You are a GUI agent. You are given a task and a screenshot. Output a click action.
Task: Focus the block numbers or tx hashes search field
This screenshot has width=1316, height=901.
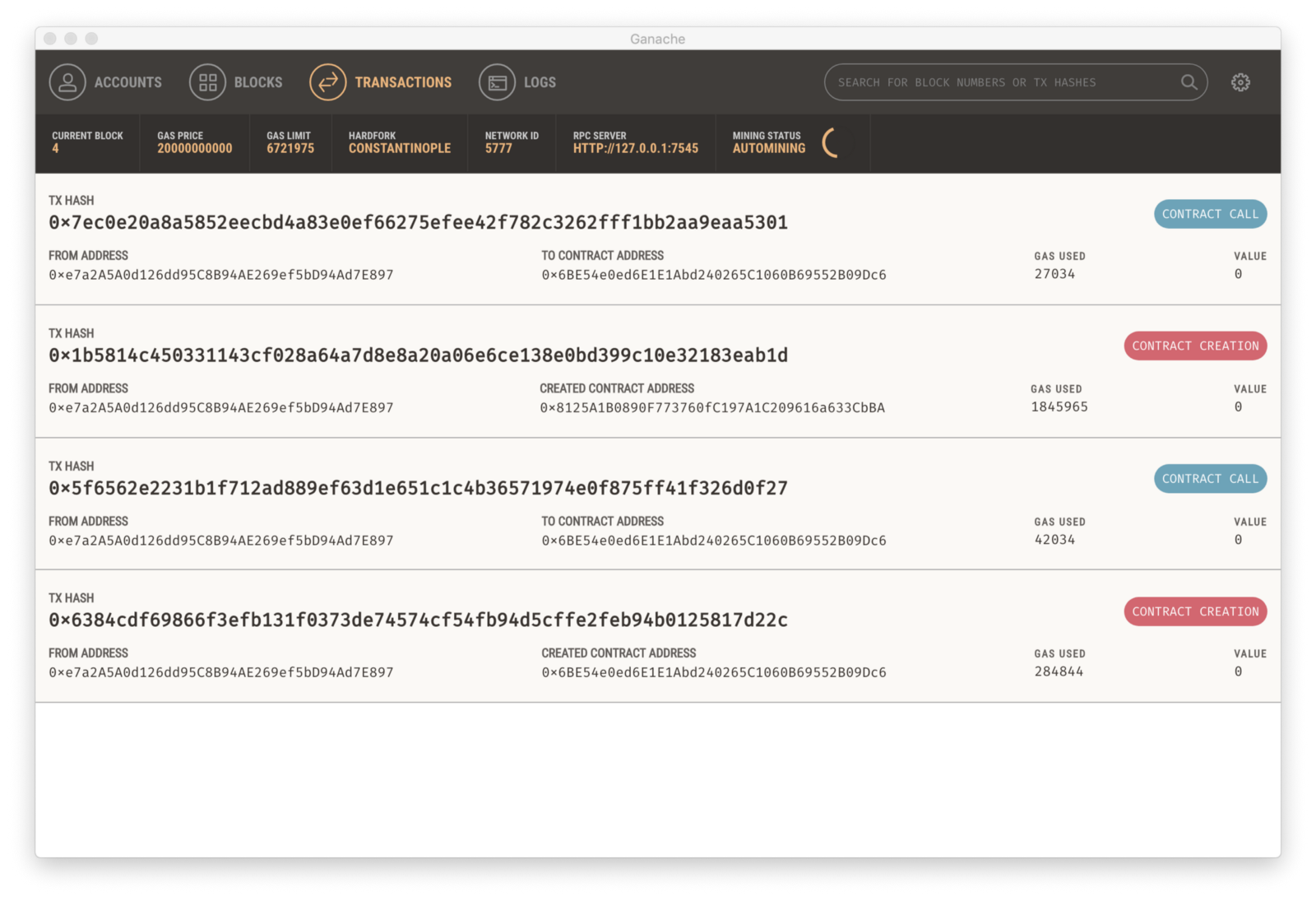point(1016,82)
